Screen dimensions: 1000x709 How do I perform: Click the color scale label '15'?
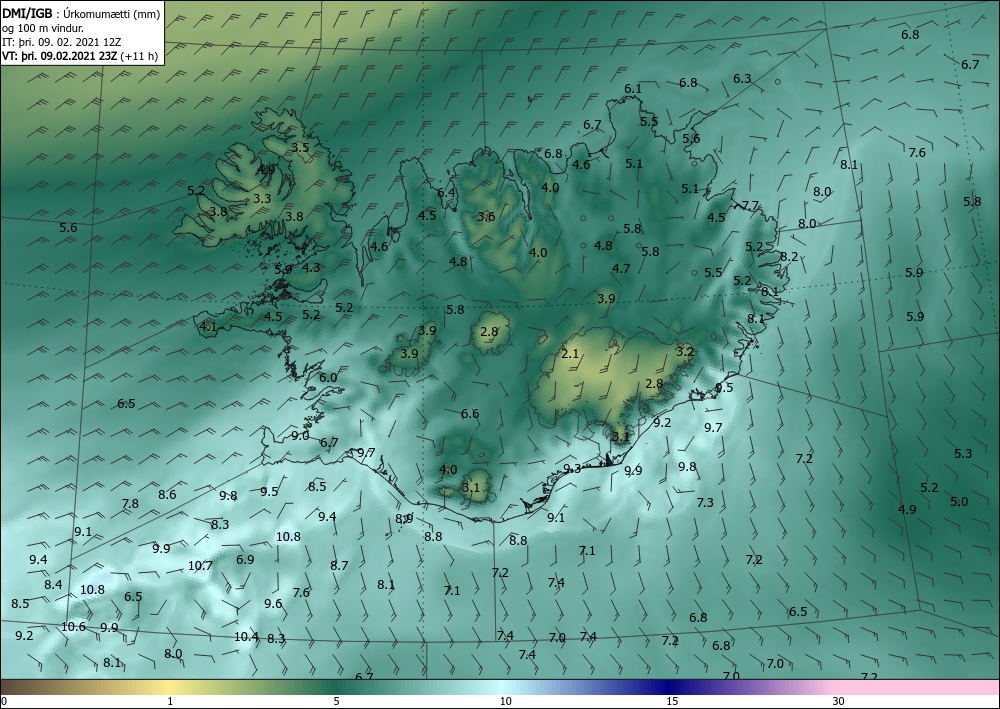[x=672, y=701]
